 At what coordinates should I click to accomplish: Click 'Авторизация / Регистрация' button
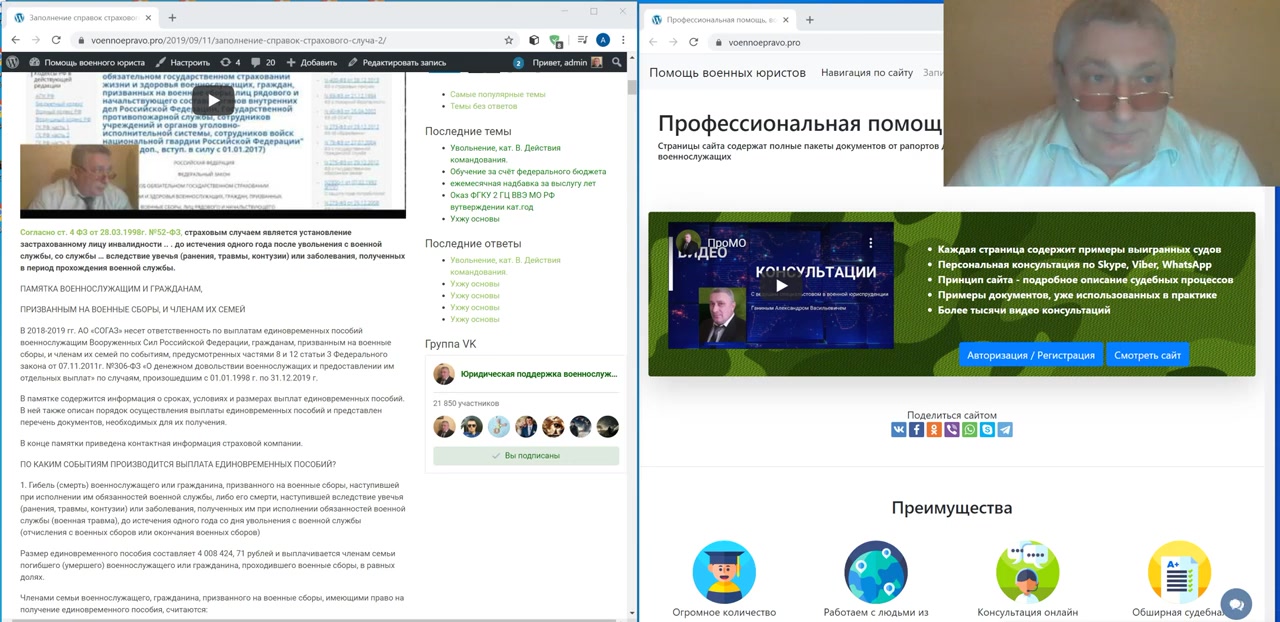(1030, 355)
